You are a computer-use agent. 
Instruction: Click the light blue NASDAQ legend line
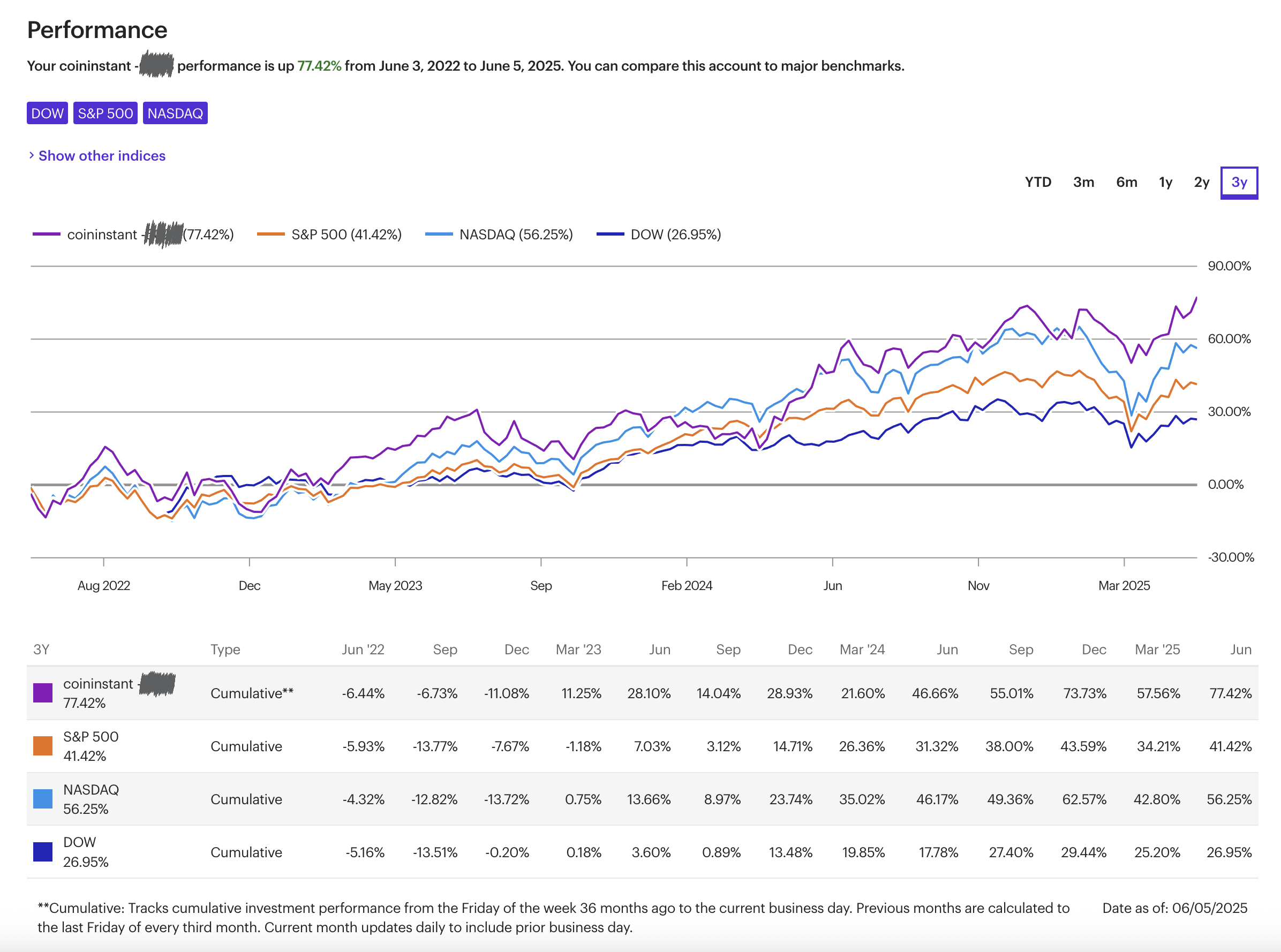coord(439,235)
